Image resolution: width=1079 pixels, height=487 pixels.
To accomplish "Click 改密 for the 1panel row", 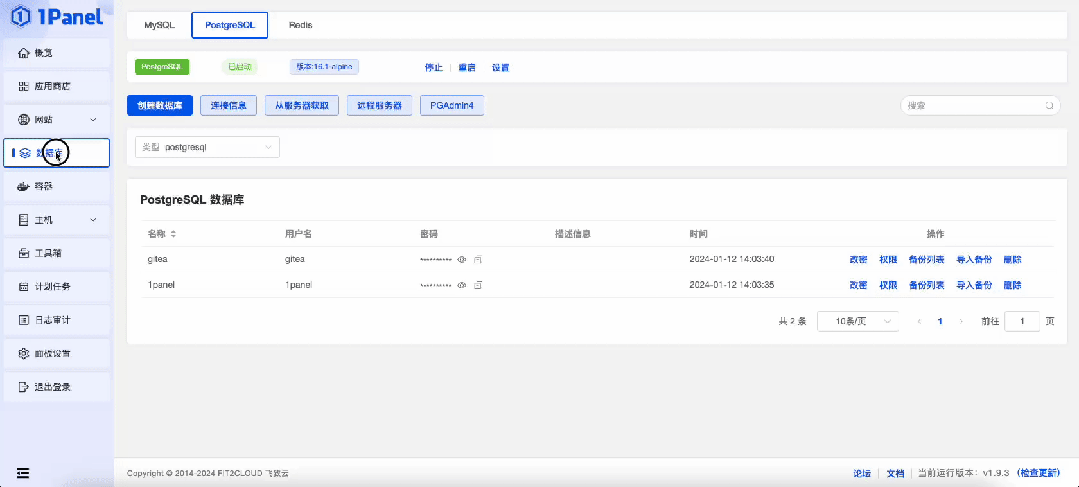I will click(858, 285).
